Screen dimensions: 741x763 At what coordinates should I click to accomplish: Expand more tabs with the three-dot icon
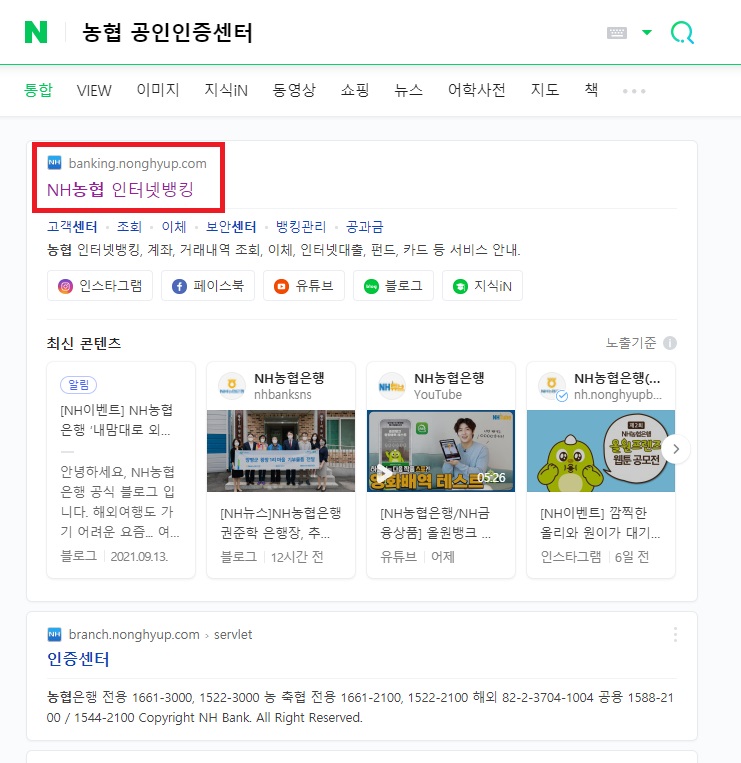coord(634,91)
